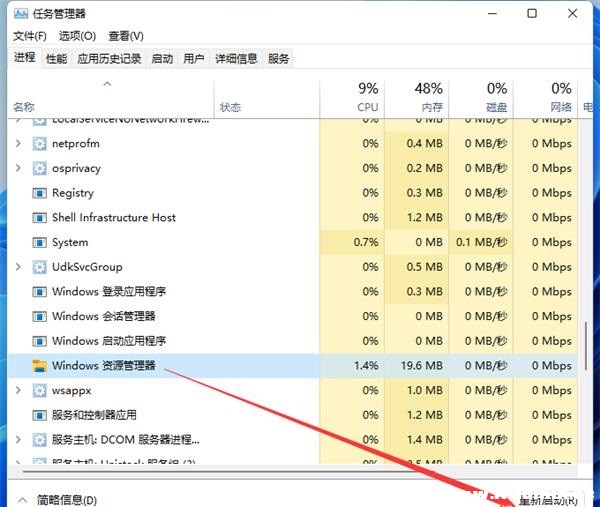
Task: Switch to the 用户 tab
Action: (194, 59)
